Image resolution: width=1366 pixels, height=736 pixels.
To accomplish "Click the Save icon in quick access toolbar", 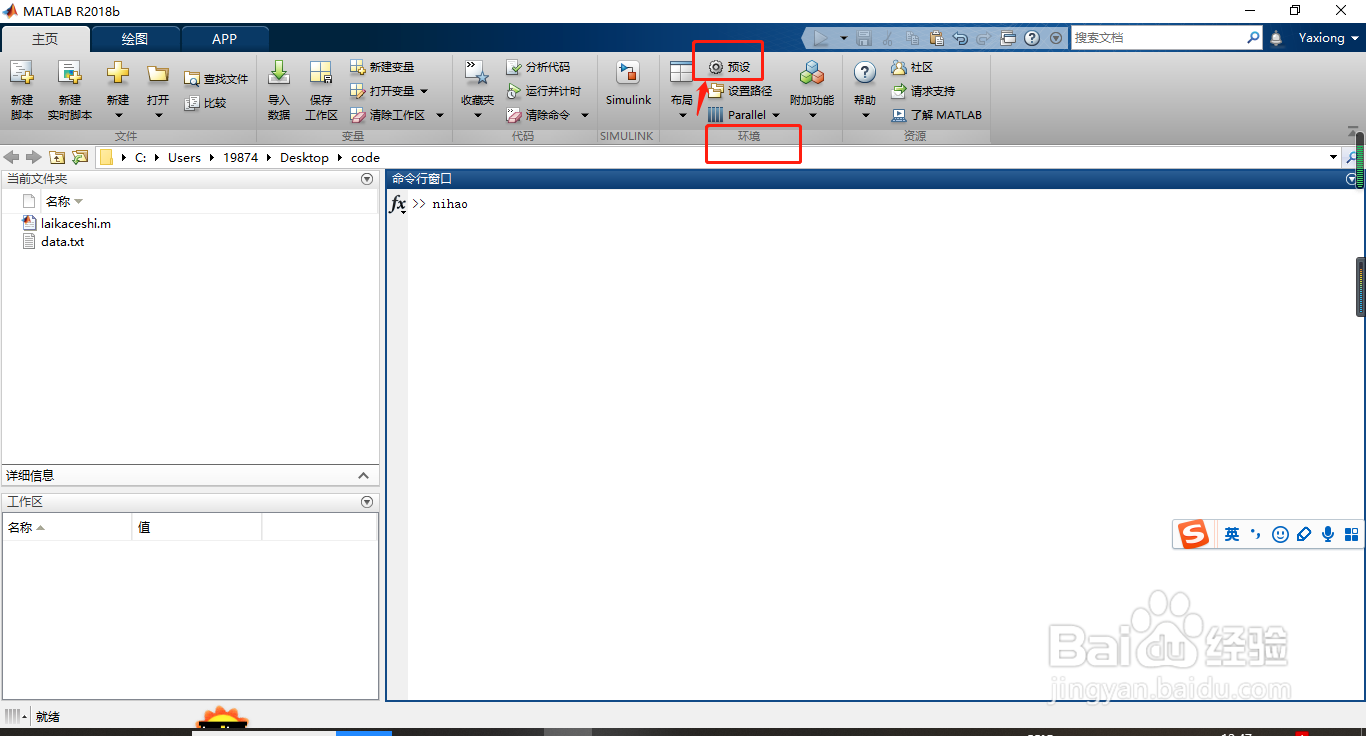I will 864,38.
